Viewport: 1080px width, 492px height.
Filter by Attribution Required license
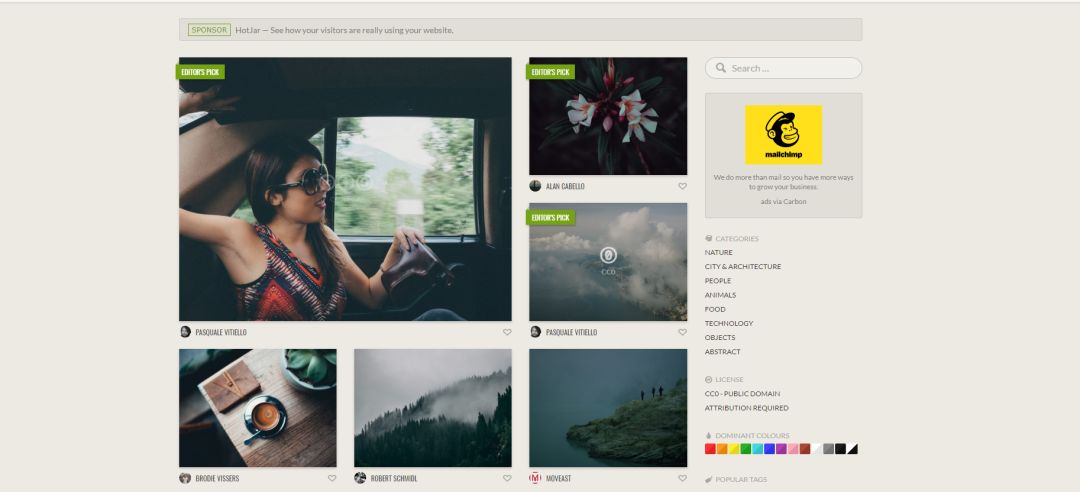746,408
